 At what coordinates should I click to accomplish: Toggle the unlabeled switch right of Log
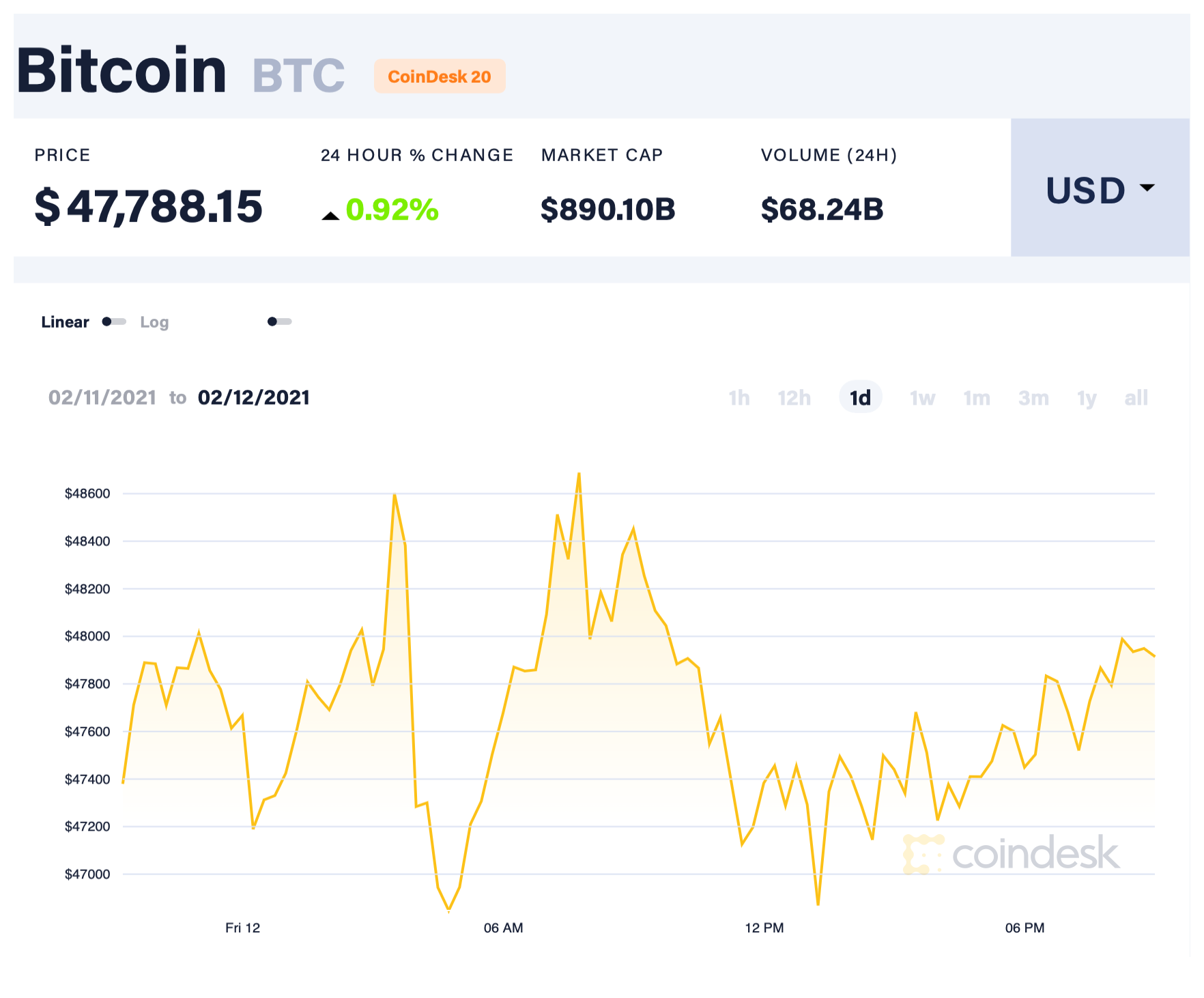coord(279,322)
